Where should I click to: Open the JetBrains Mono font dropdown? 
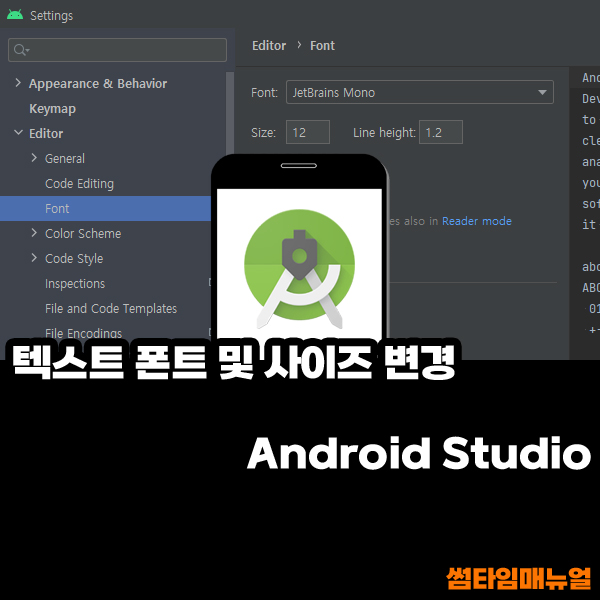419,92
